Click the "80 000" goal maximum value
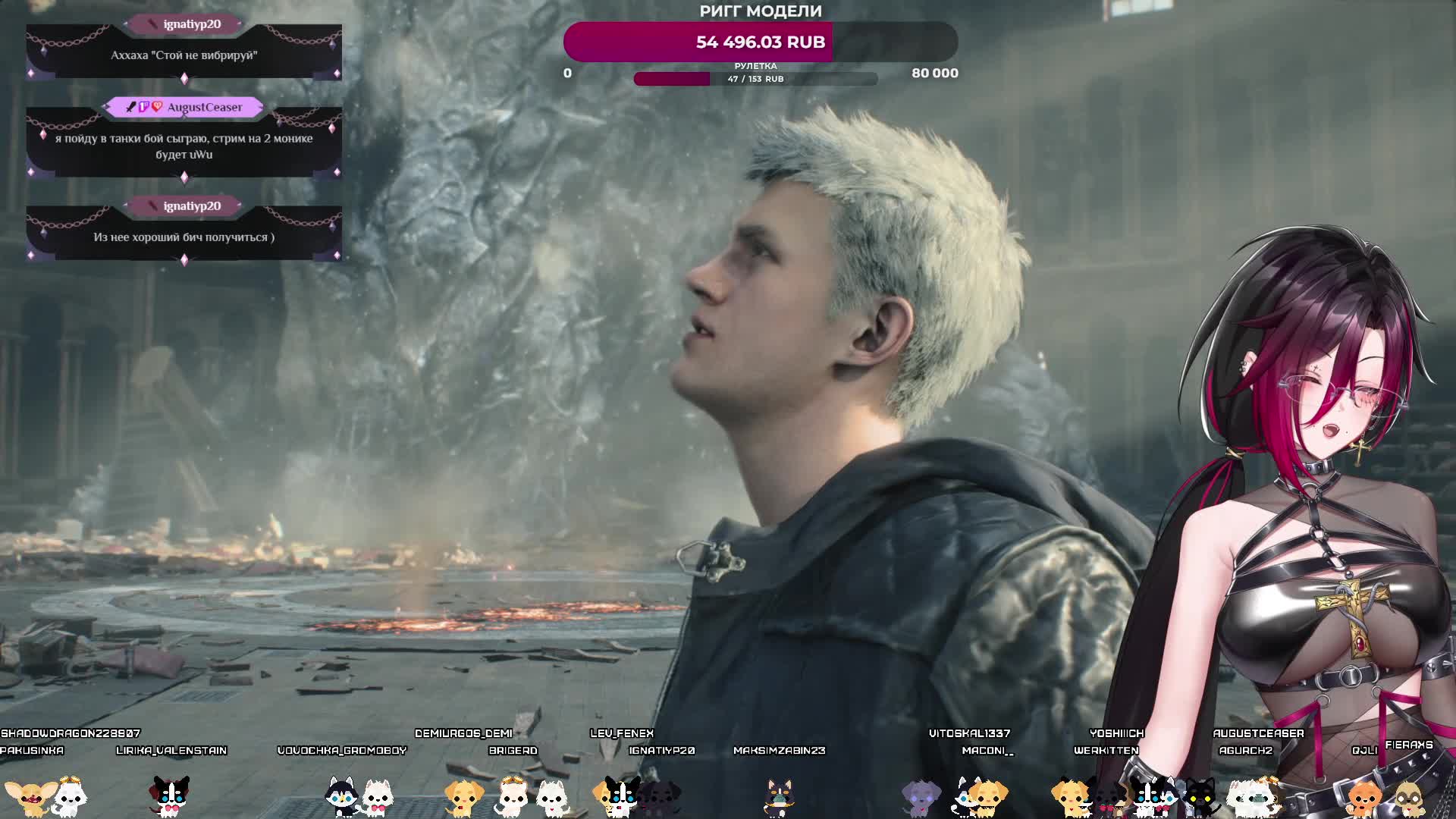Screen dimensions: 1456x819 pyautogui.click(x=934, y=73)
